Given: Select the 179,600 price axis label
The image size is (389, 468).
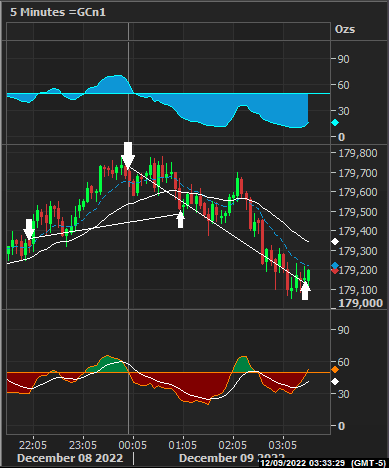Looking at the screenshot, I should coord(358,192).
